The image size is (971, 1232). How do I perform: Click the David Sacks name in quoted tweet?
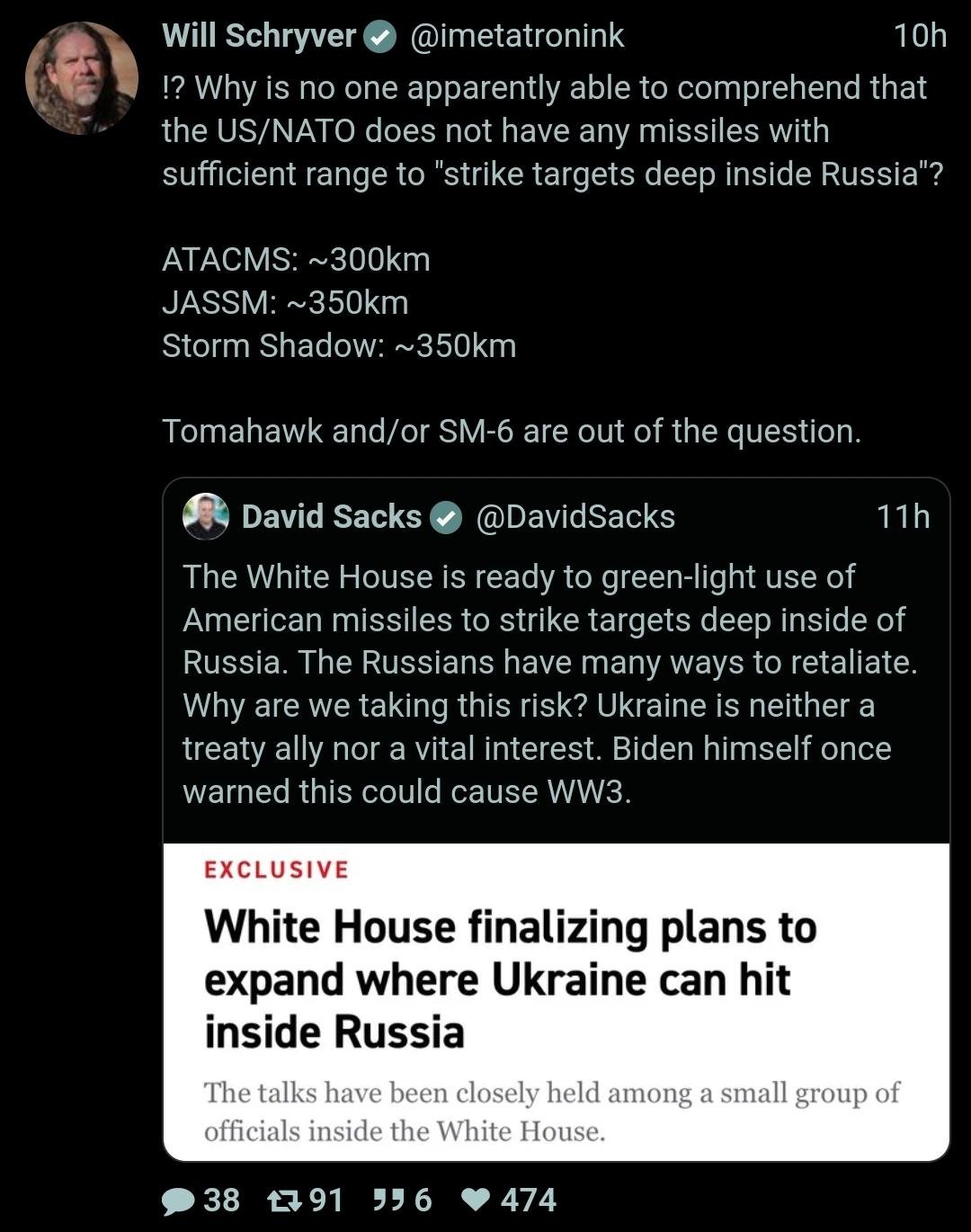[331, 517]
